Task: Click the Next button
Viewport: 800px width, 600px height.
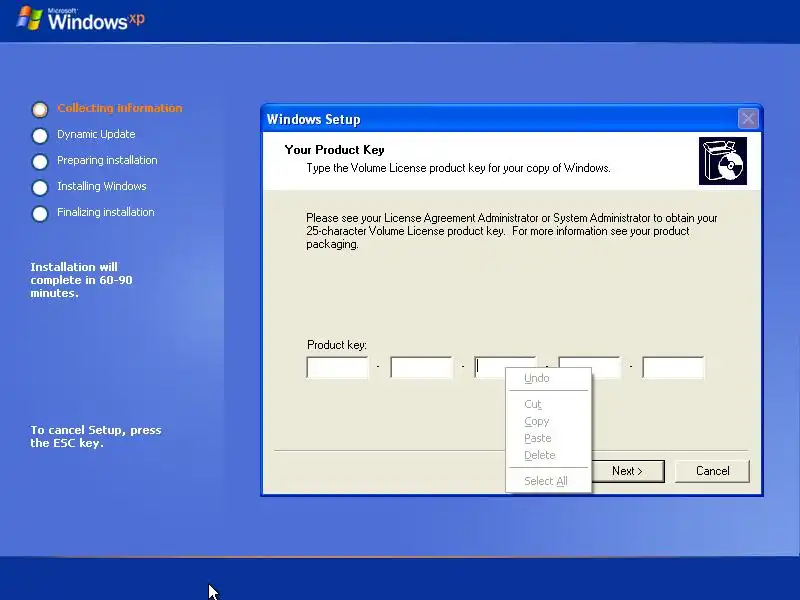Action: [628, 471]
